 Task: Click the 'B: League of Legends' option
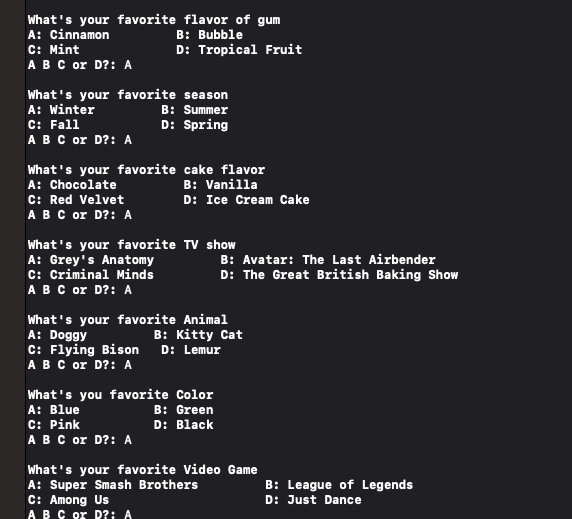(339, 485)
